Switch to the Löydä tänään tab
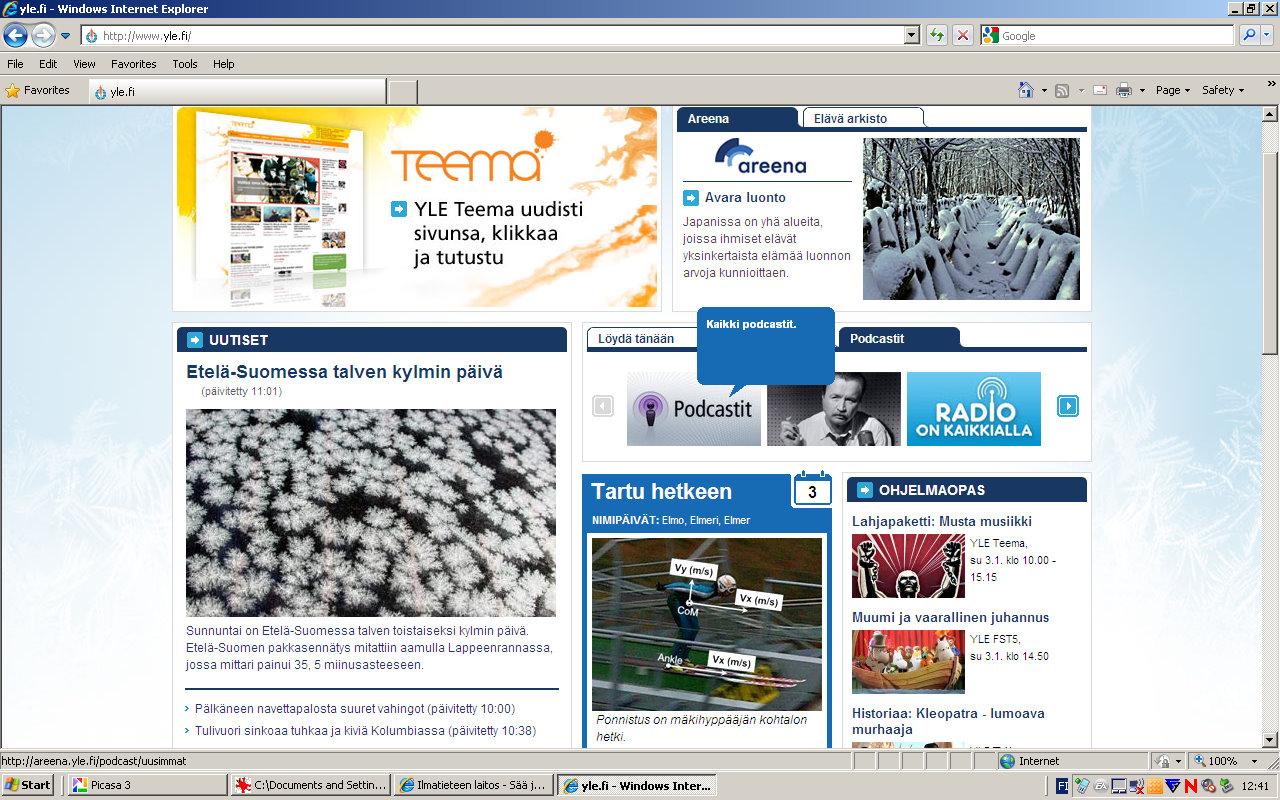The height and width of the screenshot is (800, 1280). 640,338
